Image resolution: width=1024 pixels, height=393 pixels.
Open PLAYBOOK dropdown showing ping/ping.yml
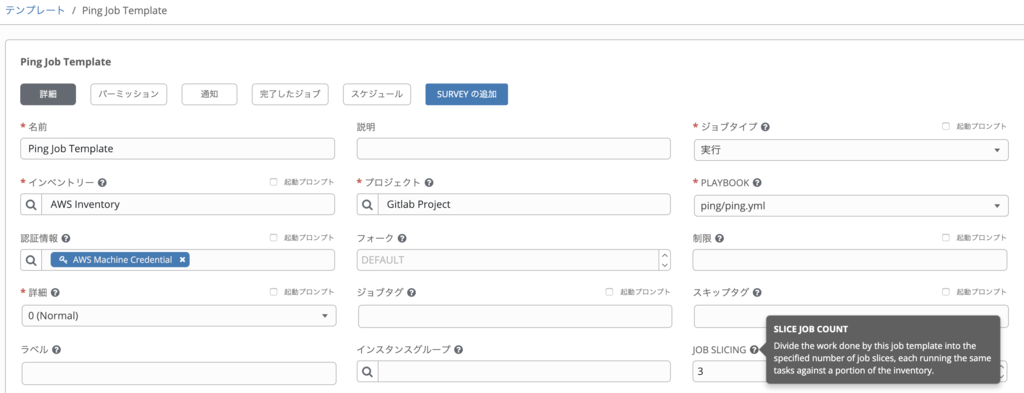pyautogui.click(x=850, y=205)
